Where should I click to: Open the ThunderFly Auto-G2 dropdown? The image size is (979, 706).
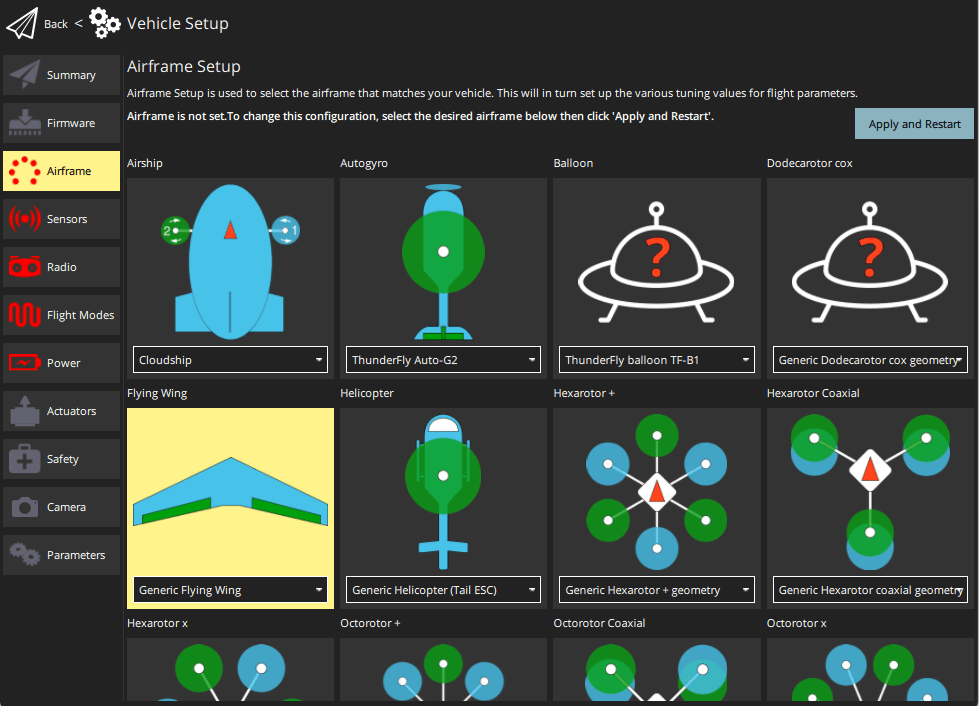coord(443,360)
